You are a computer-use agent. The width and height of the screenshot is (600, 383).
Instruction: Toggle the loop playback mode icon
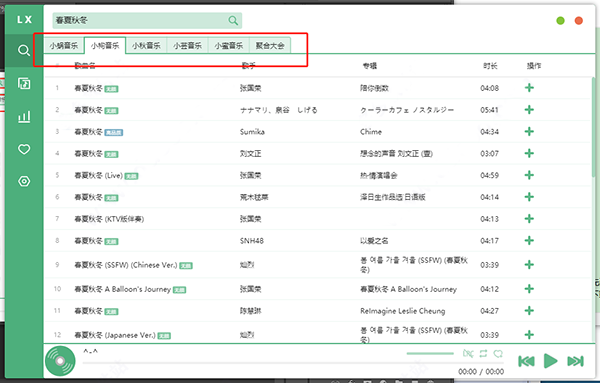click(x=483, y=354)
